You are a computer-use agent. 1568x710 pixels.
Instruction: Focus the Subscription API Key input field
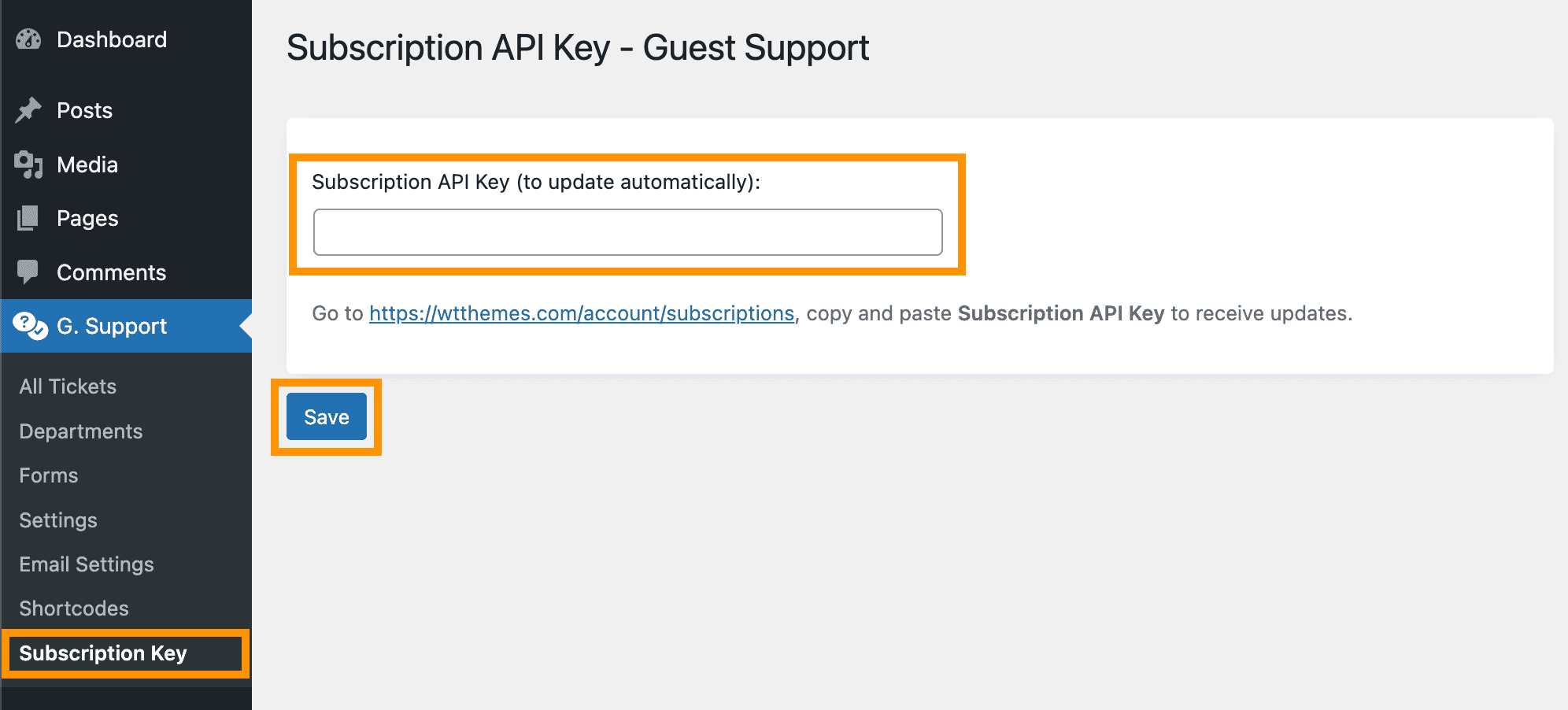coord(627,232)
